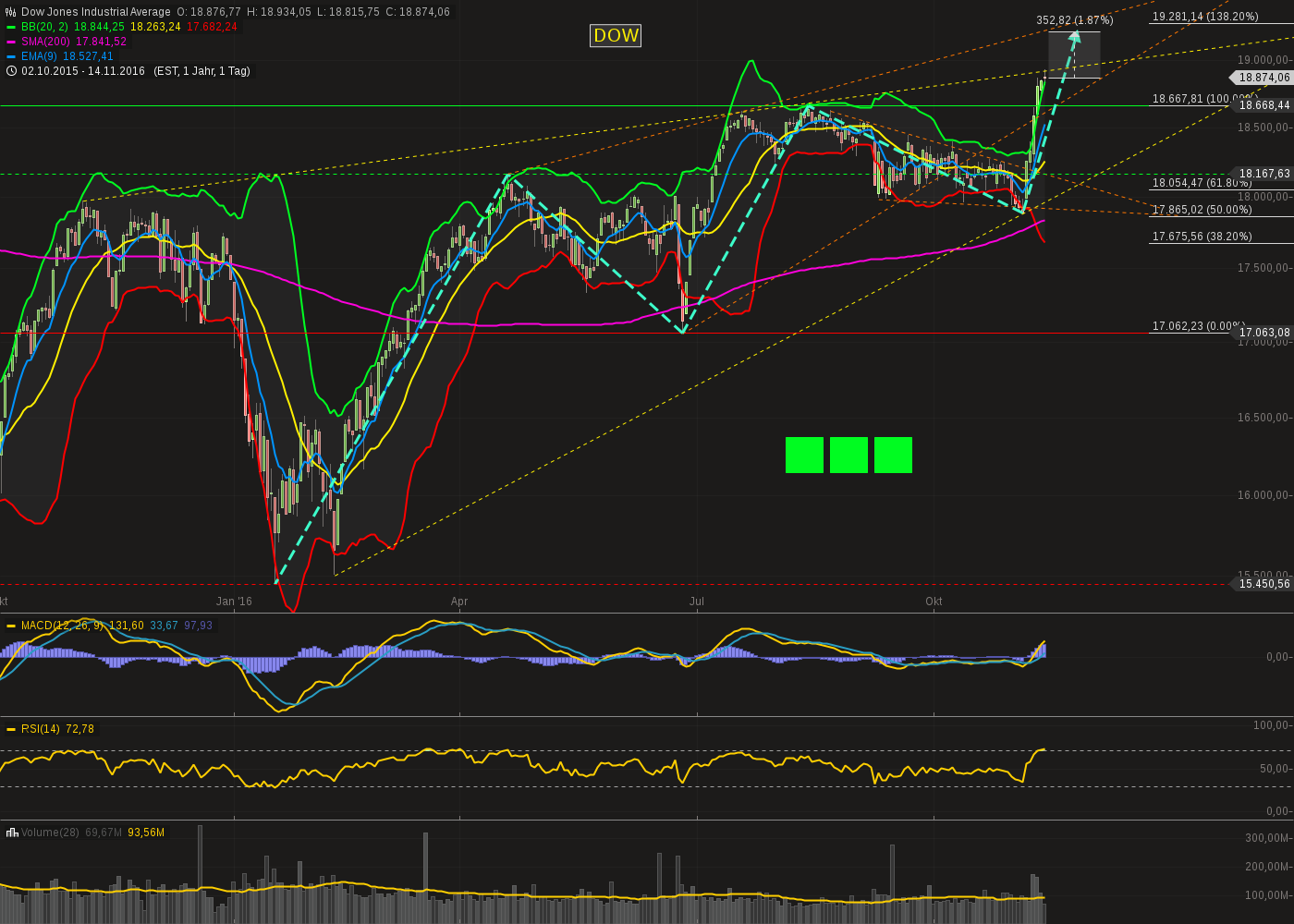Click the chart-type icon beside Dow Jones title
Image resolution: width=1294 pixels, height=924 pixels.
11,12
